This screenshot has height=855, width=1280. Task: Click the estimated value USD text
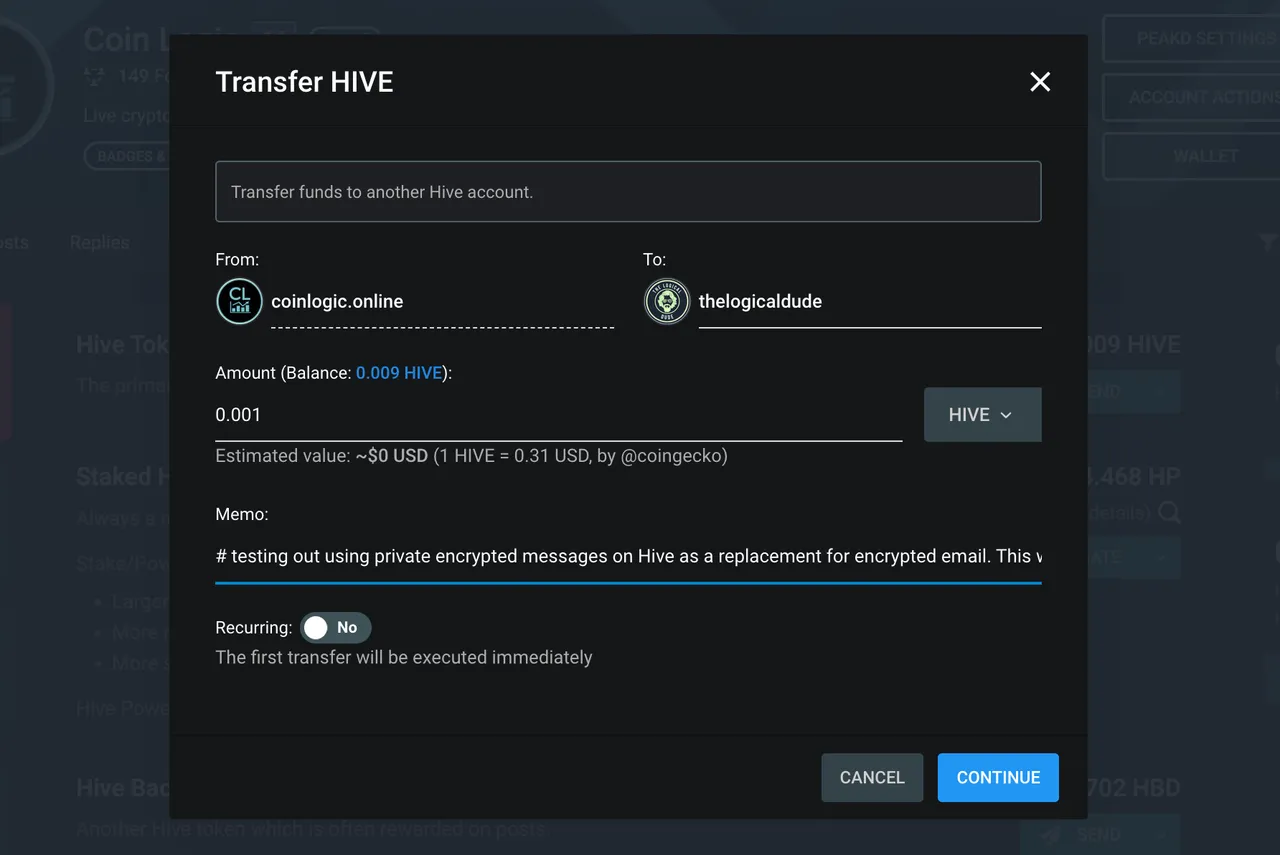pos(472,456)
